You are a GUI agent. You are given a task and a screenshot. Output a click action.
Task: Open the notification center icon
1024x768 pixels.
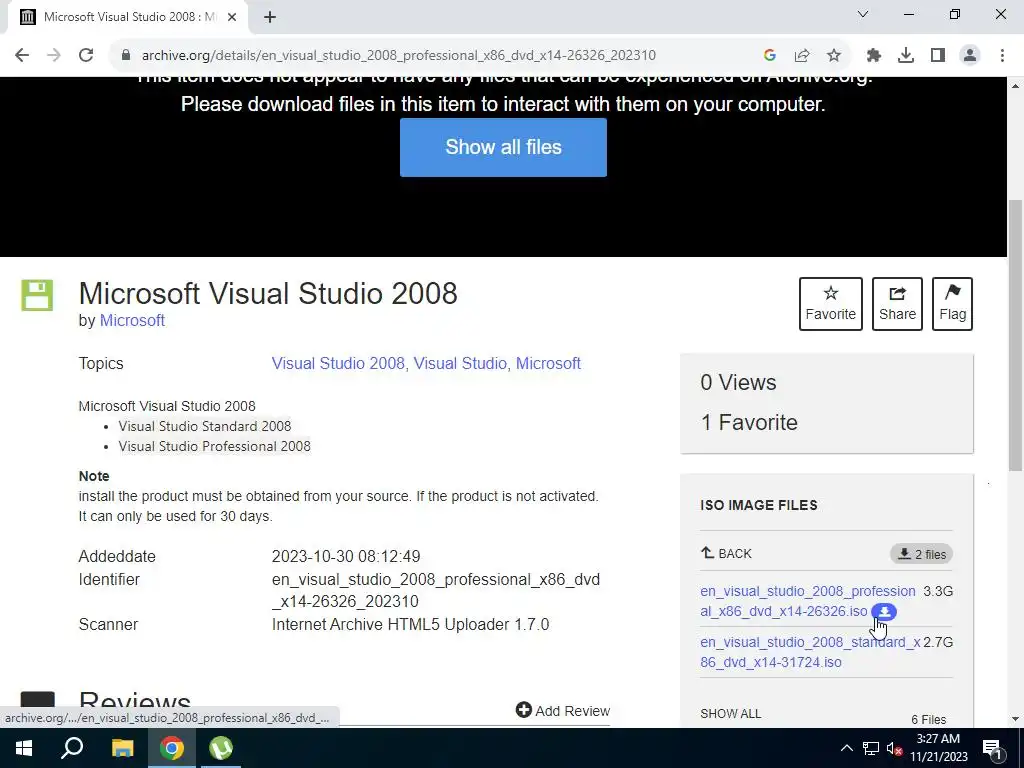point(993,748)
